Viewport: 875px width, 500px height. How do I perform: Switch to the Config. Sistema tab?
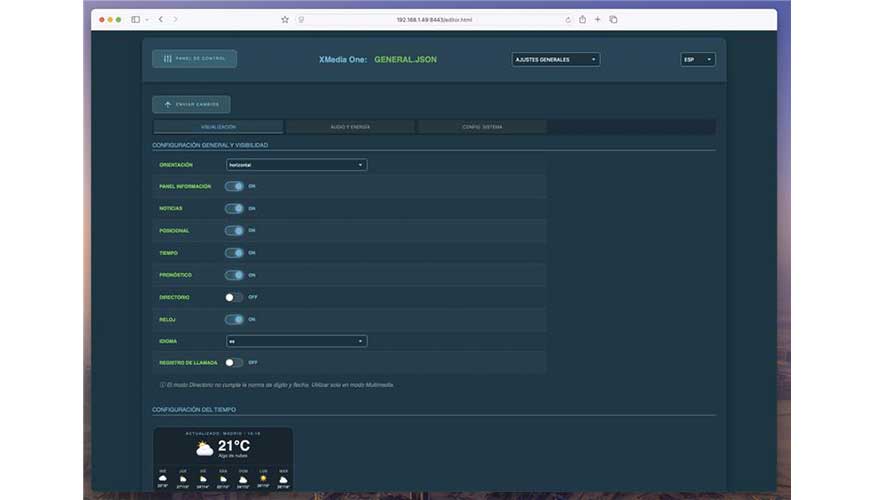[x=482, y=127]
